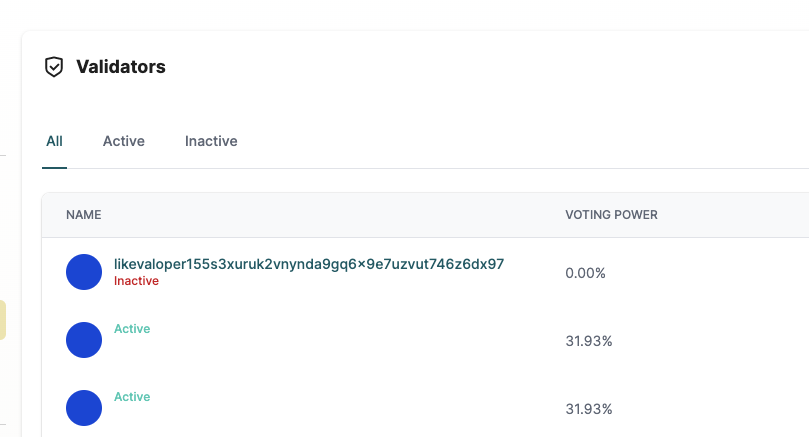
Task: Click the Active status in second row
Action: point(132,329)
